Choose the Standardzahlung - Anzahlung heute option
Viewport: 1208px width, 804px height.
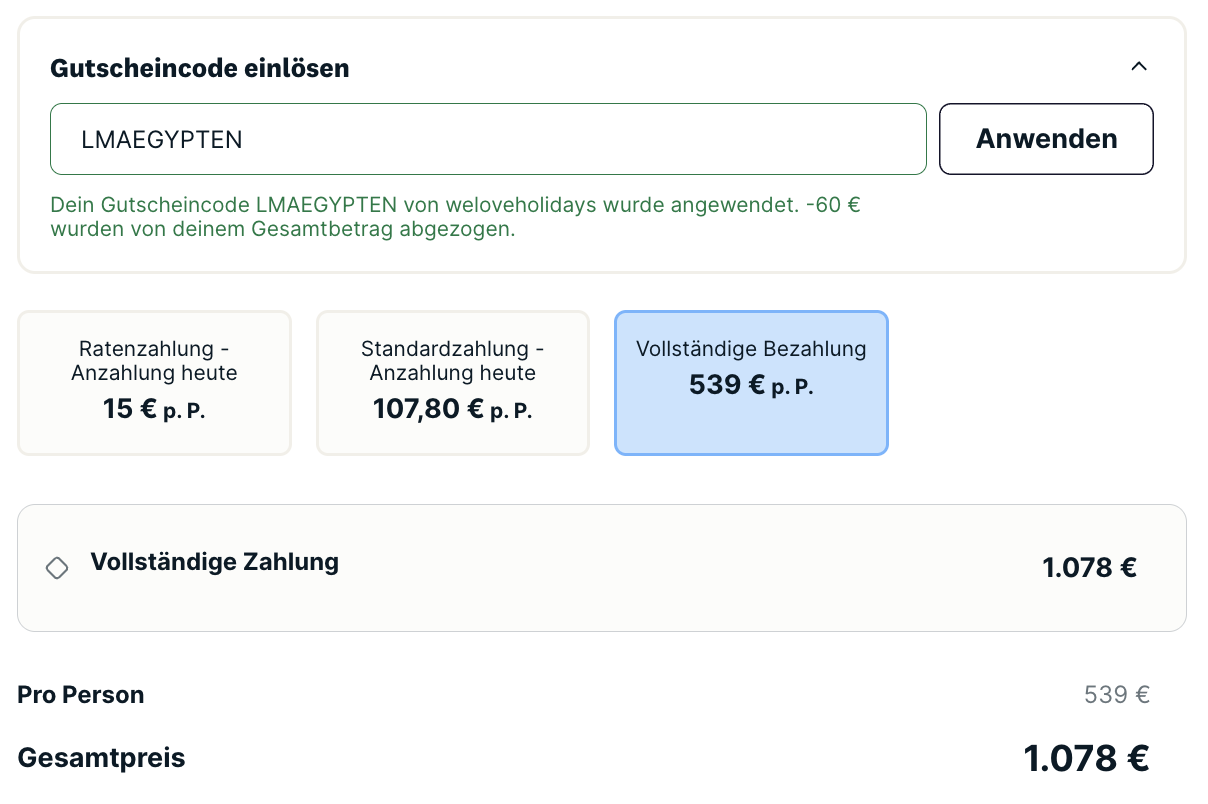click(x=453, y=383)
